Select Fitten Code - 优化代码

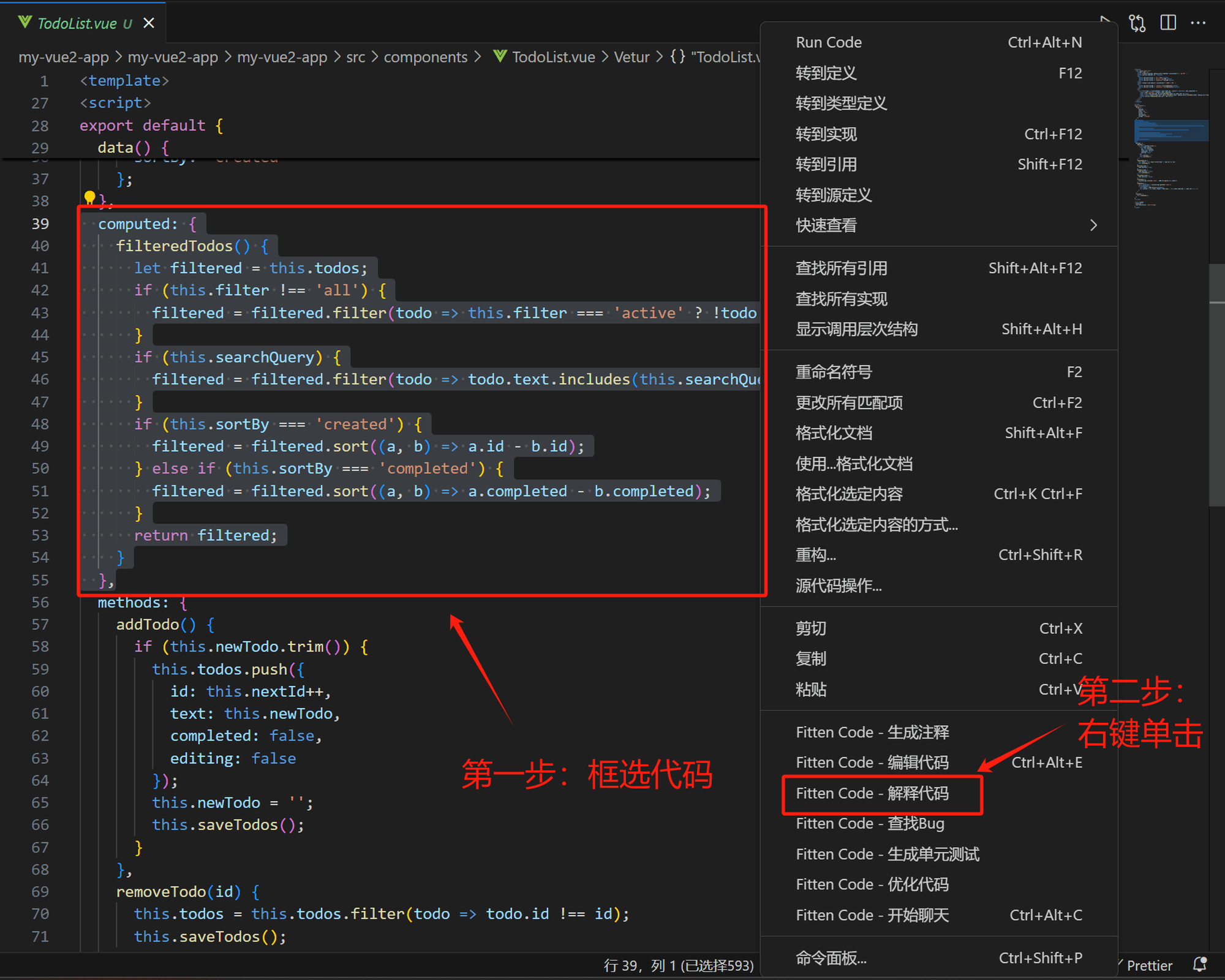(939, 884)
